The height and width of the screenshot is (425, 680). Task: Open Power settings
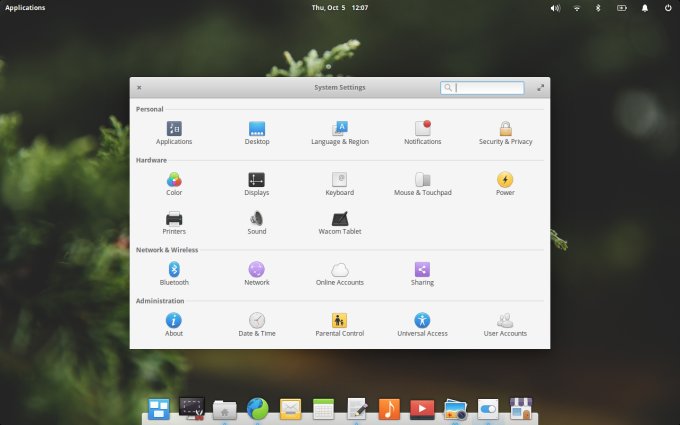[x=505, y=184]
